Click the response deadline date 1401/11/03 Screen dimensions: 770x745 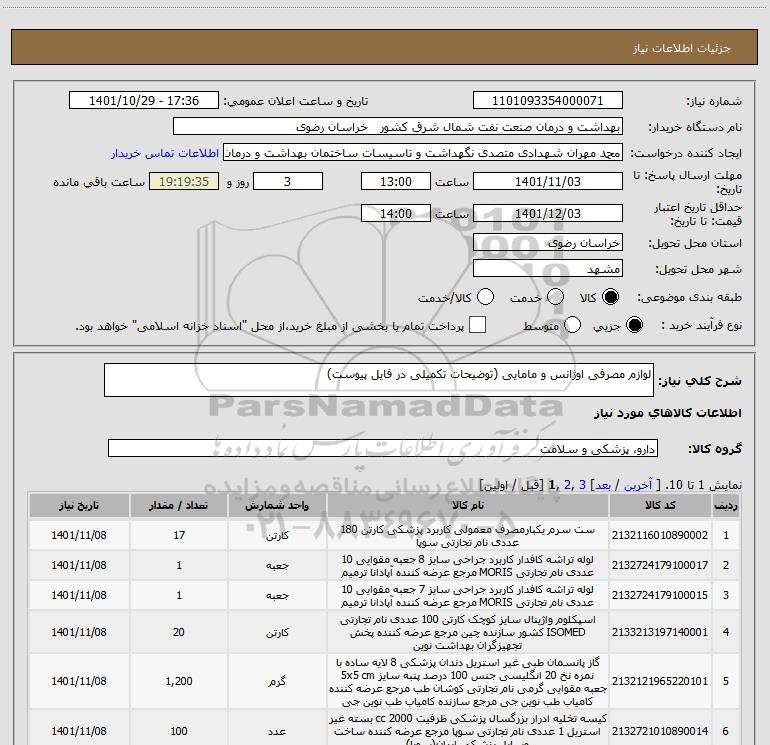tap(548, 181)
